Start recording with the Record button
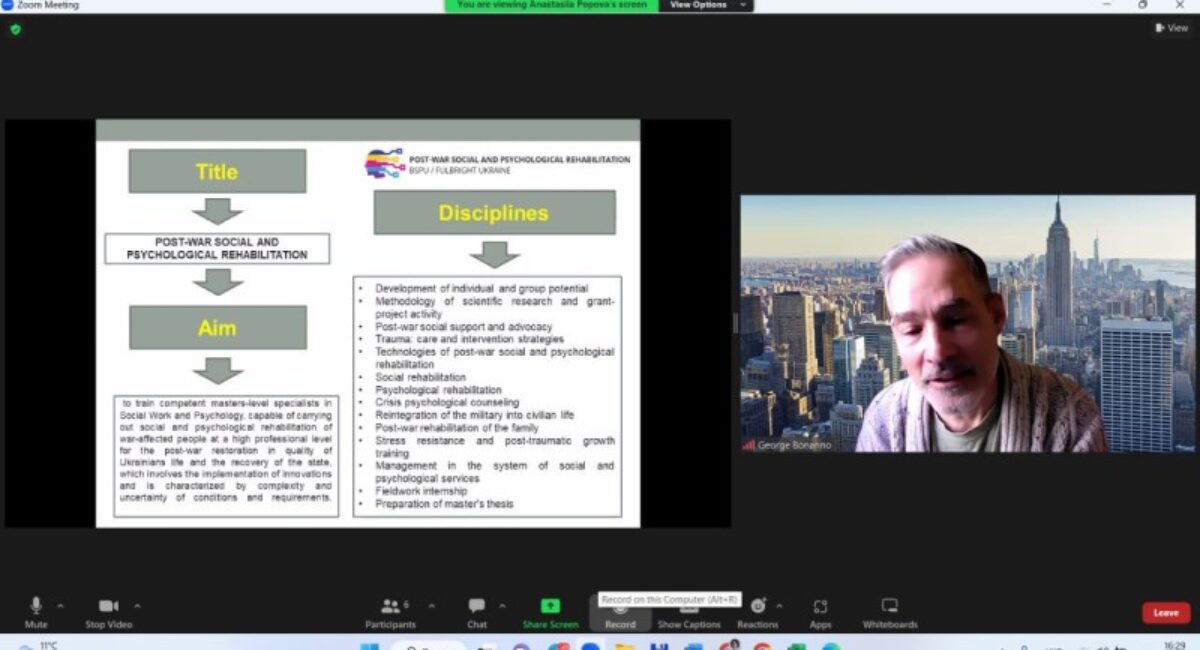 [x=620, y=614]
